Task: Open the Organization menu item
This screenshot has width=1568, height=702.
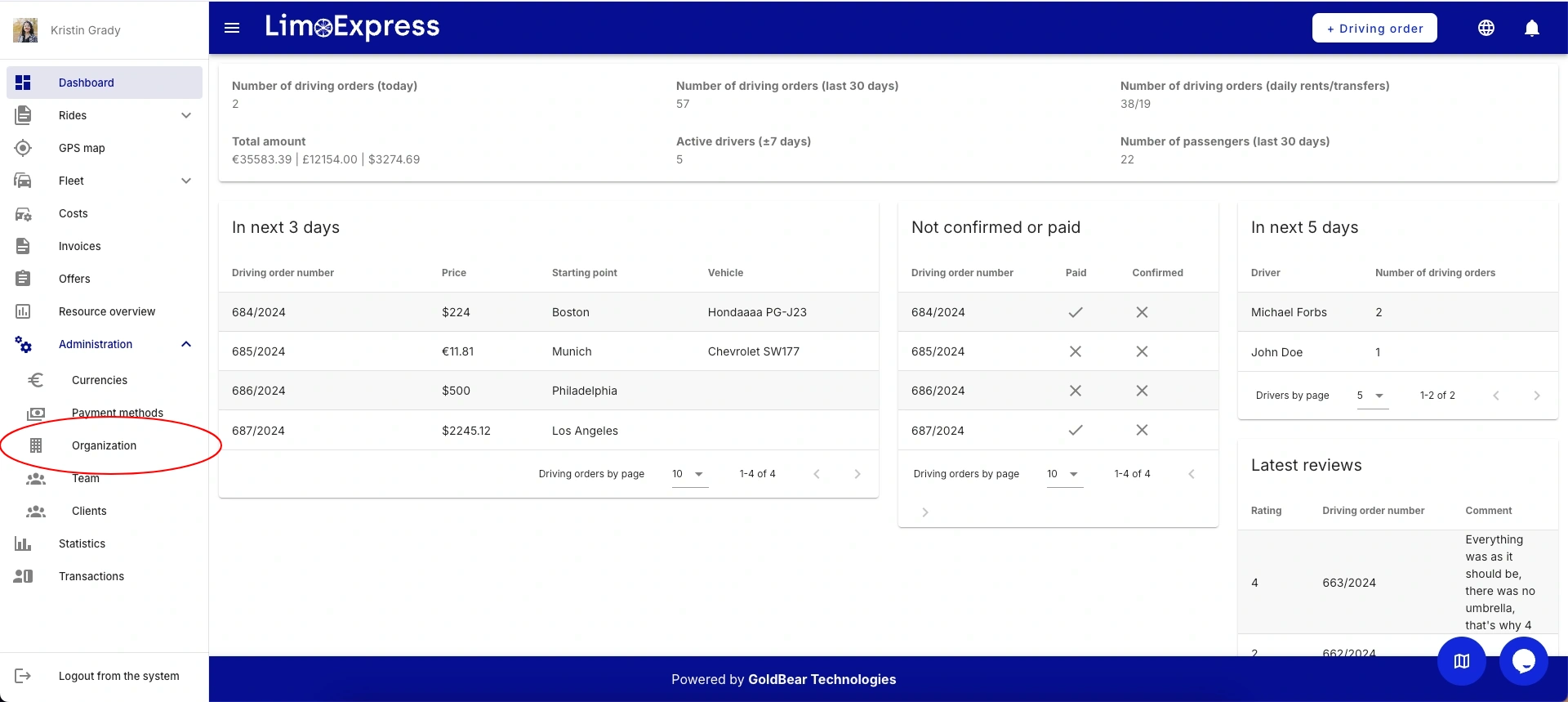Action: (104, 445)
